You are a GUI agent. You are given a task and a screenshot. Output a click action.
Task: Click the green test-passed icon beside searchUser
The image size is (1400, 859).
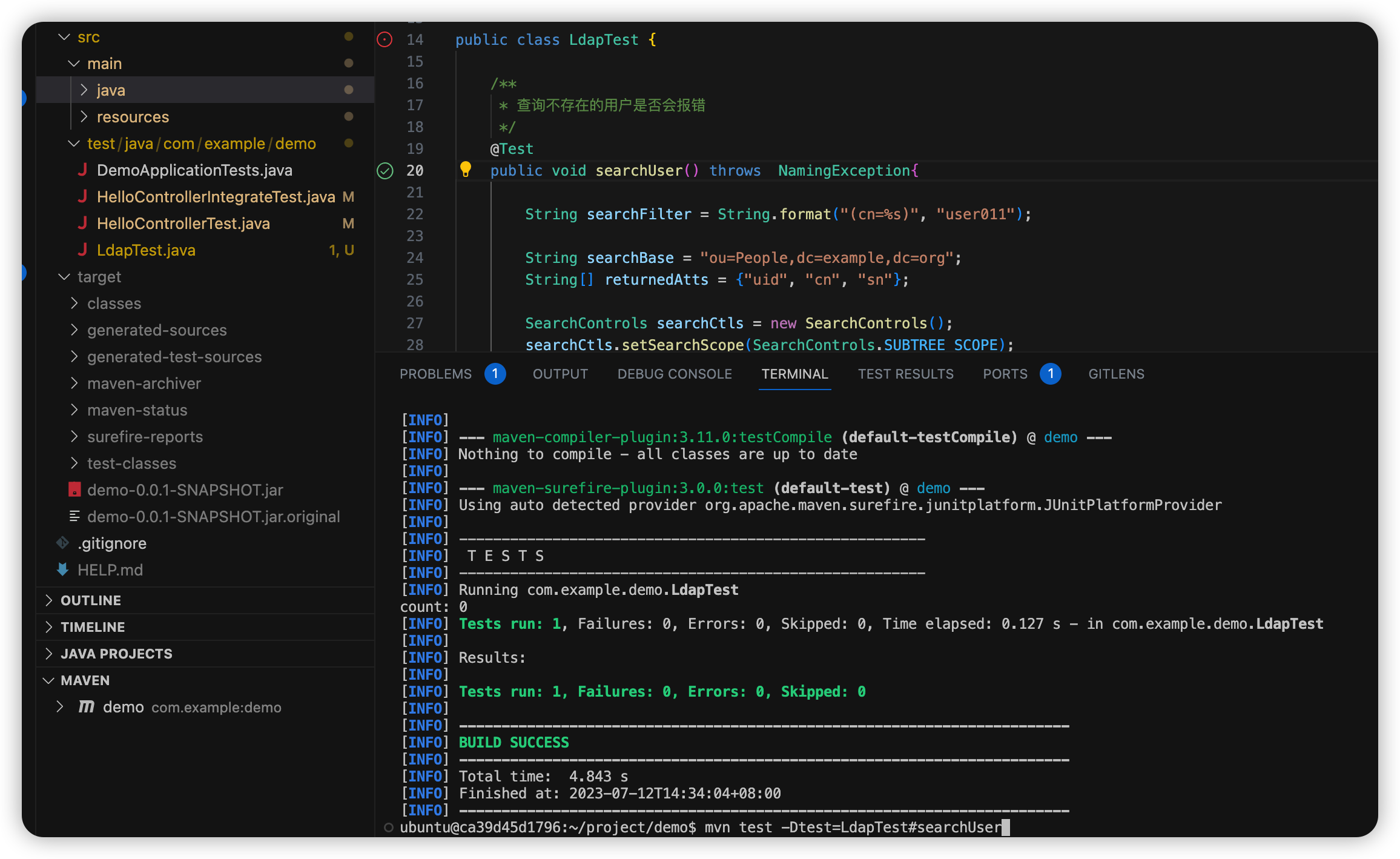385,171
